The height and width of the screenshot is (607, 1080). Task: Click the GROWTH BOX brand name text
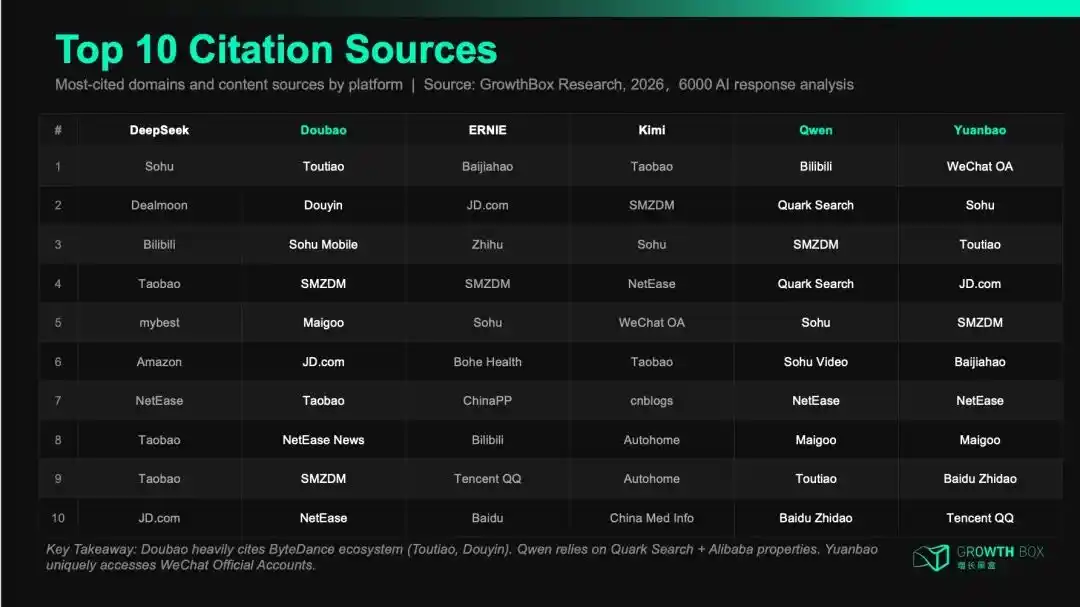tap(1000, 552)
